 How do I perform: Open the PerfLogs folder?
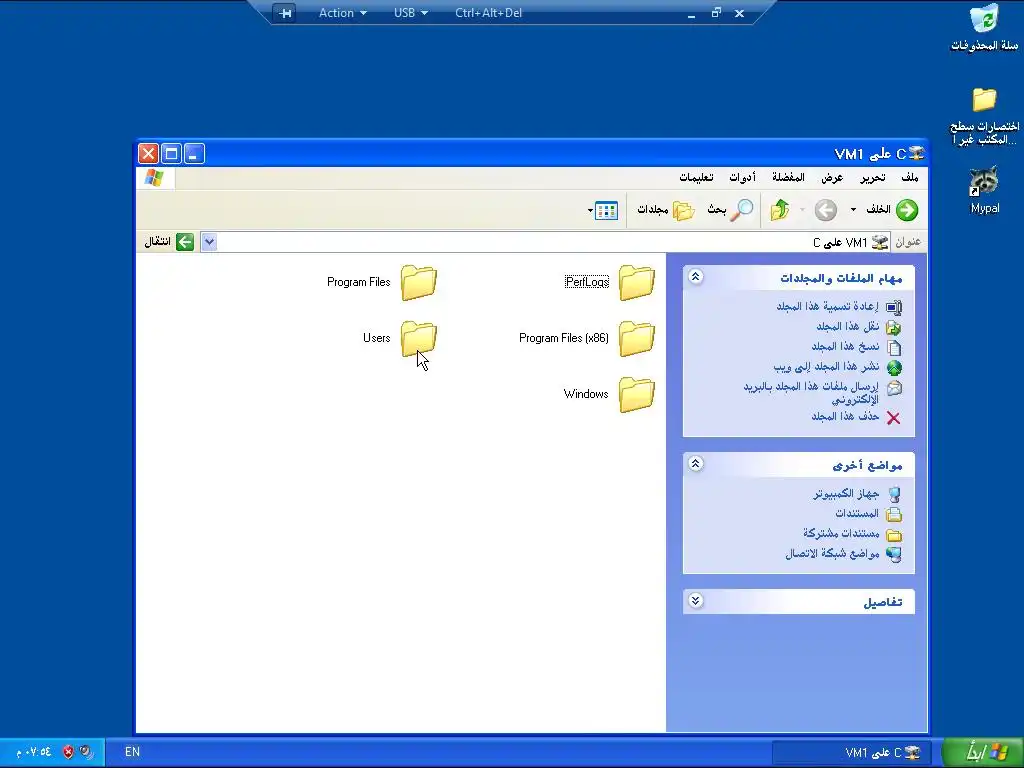637,282
